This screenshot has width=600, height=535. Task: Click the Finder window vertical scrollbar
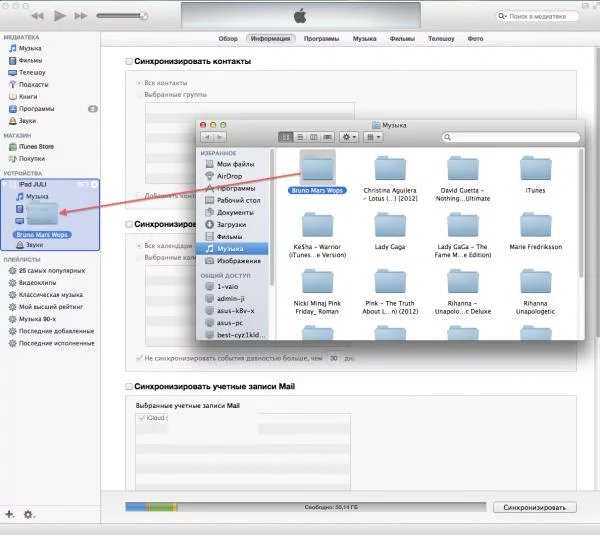click(x=581, y=214)
